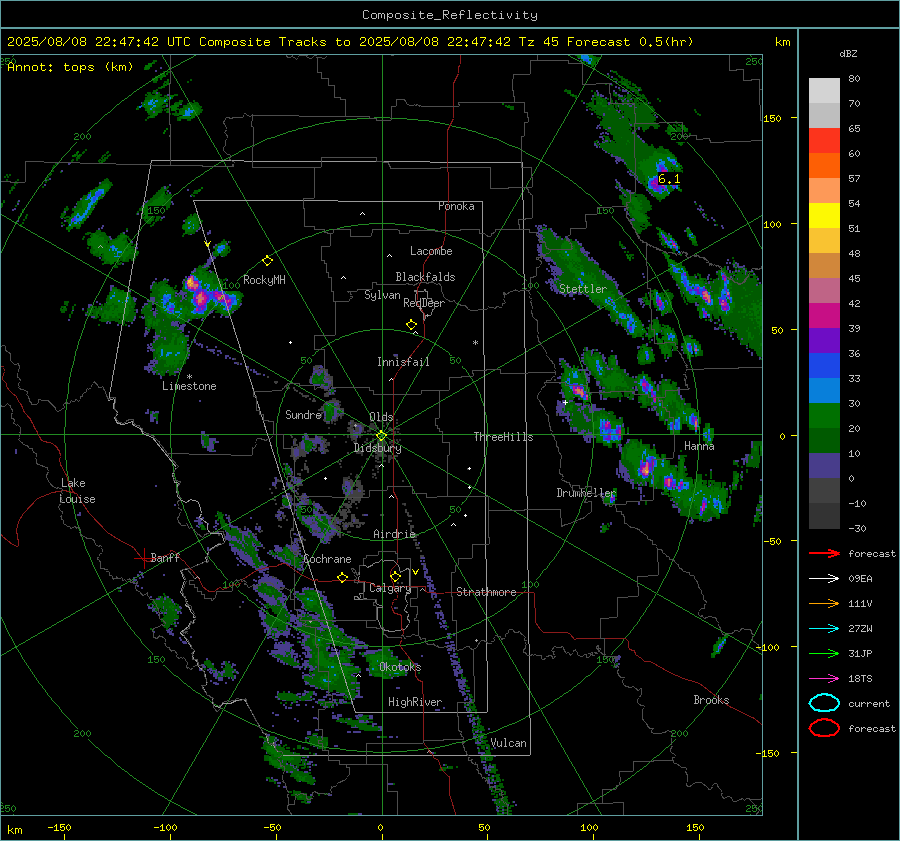
Task: Click the HighRiver town label
Action: pyautogui.click(x=415, y=702)
